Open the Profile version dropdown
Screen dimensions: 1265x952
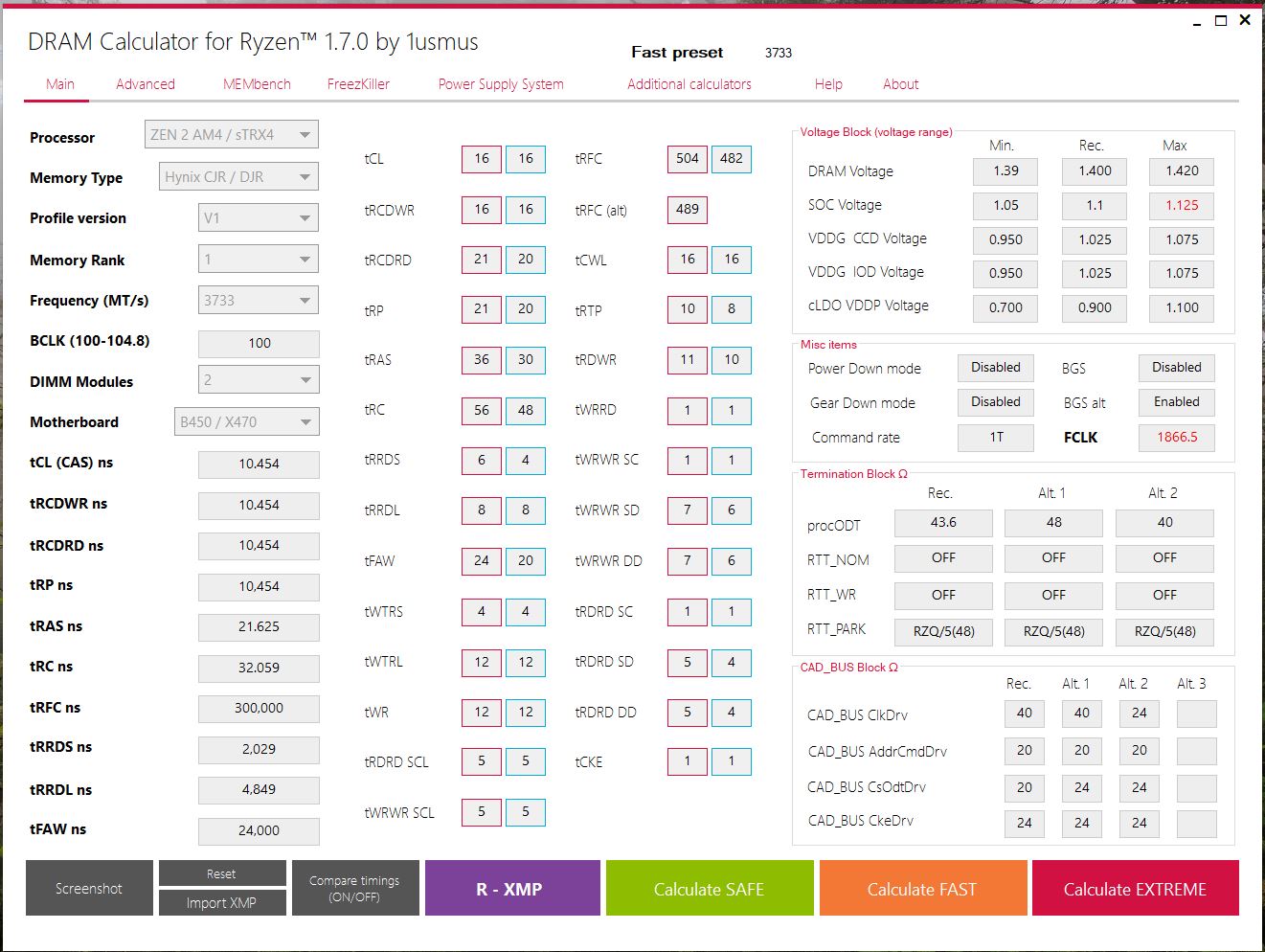[x=259, y=218]
